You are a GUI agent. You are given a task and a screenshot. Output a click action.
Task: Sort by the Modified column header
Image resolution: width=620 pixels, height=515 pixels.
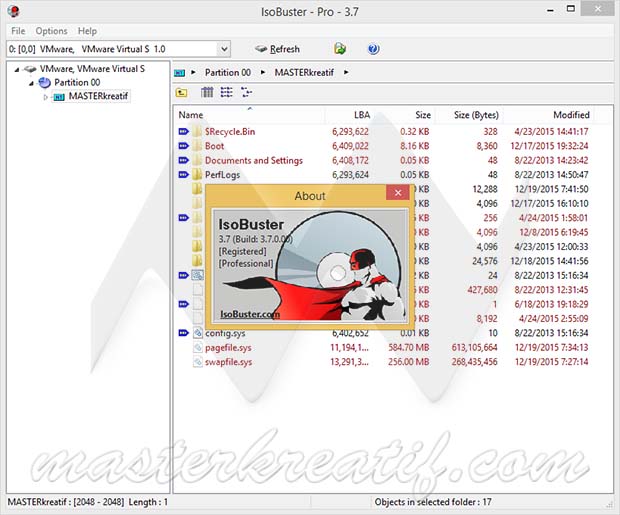(571, 115)
